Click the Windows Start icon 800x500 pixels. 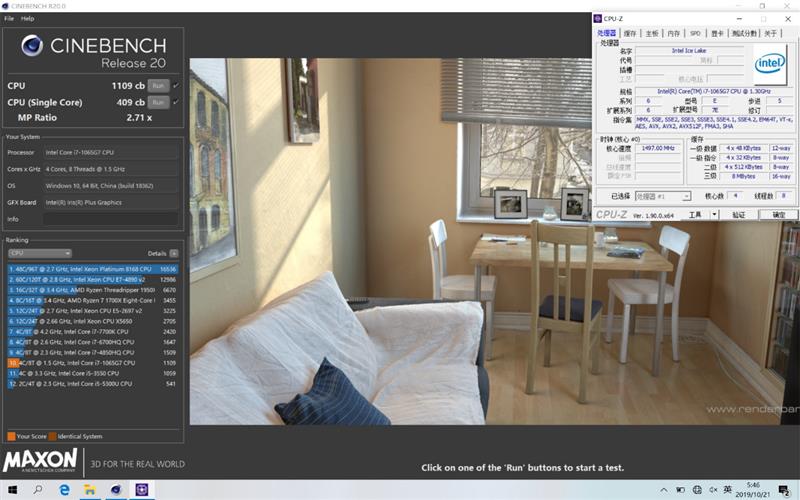click(x=11, y=489)
